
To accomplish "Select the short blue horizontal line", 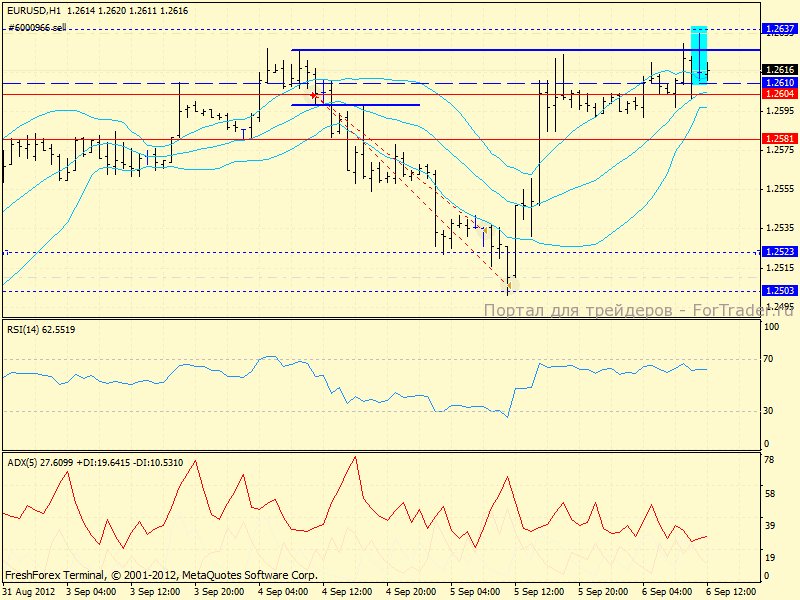I will (x=355, y=104).
